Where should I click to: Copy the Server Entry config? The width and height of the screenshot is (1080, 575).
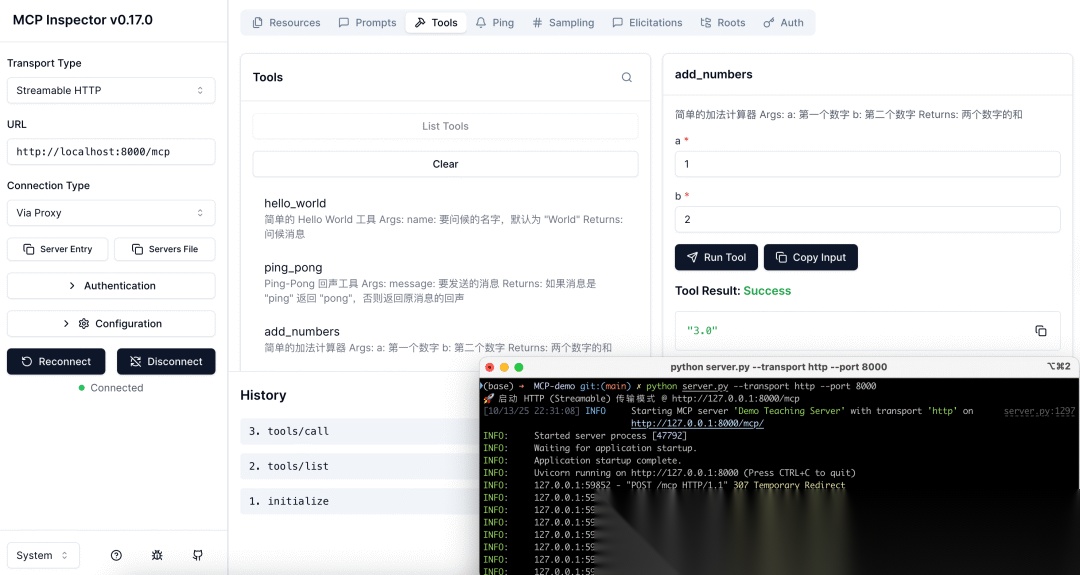click(57, 249)
